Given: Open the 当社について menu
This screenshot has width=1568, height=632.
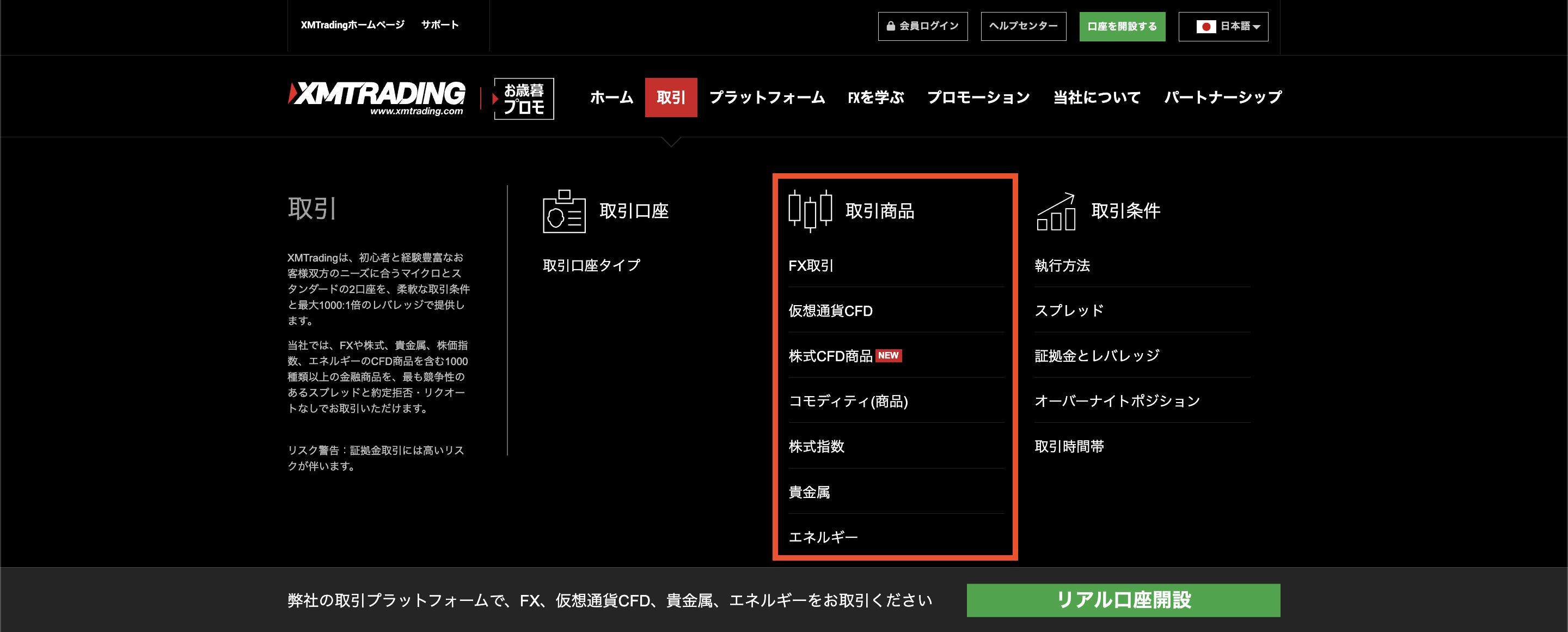Looking at the screenshot, I should (x=1097, y=98).
